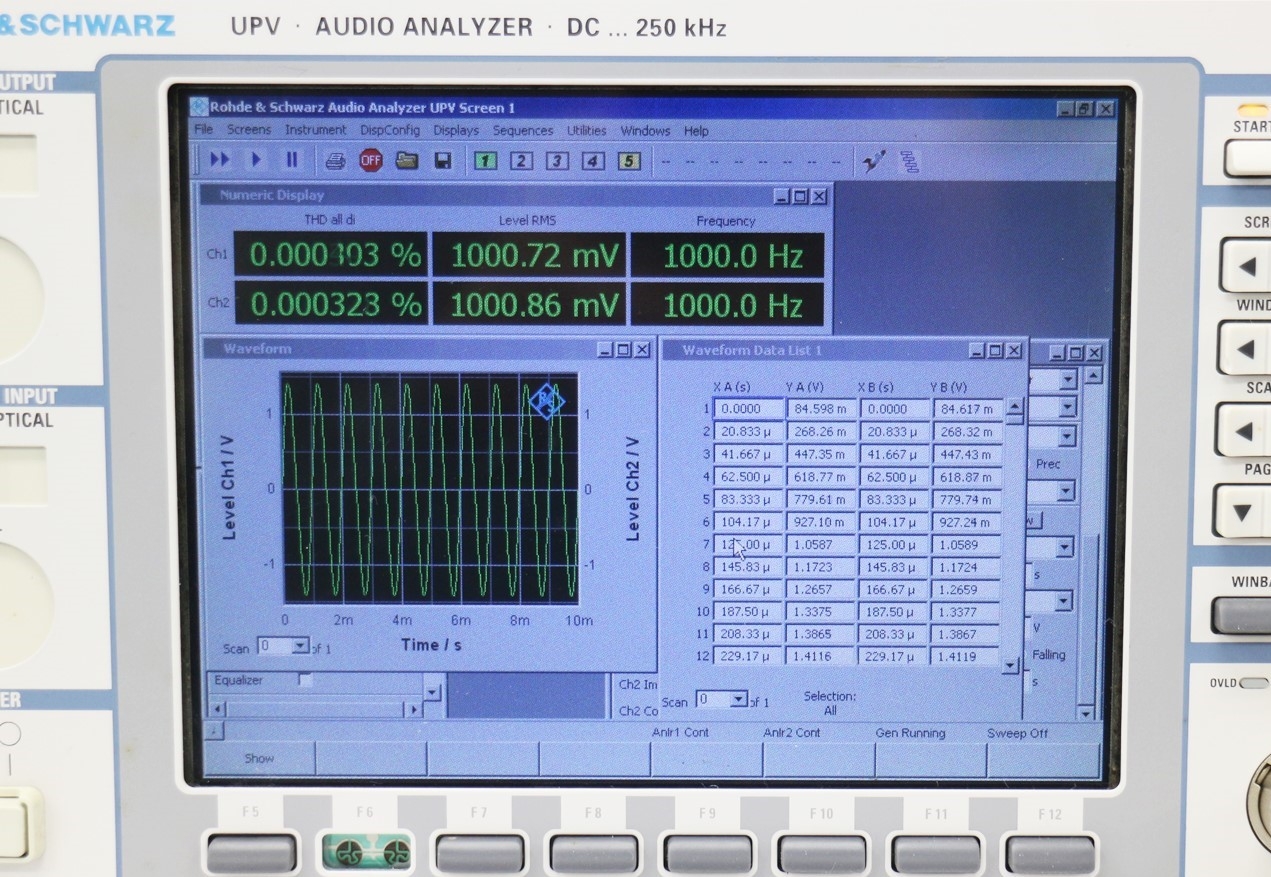Switch to screen 2 in the toolbar
Screen dimensions: 1271x877
521,160
